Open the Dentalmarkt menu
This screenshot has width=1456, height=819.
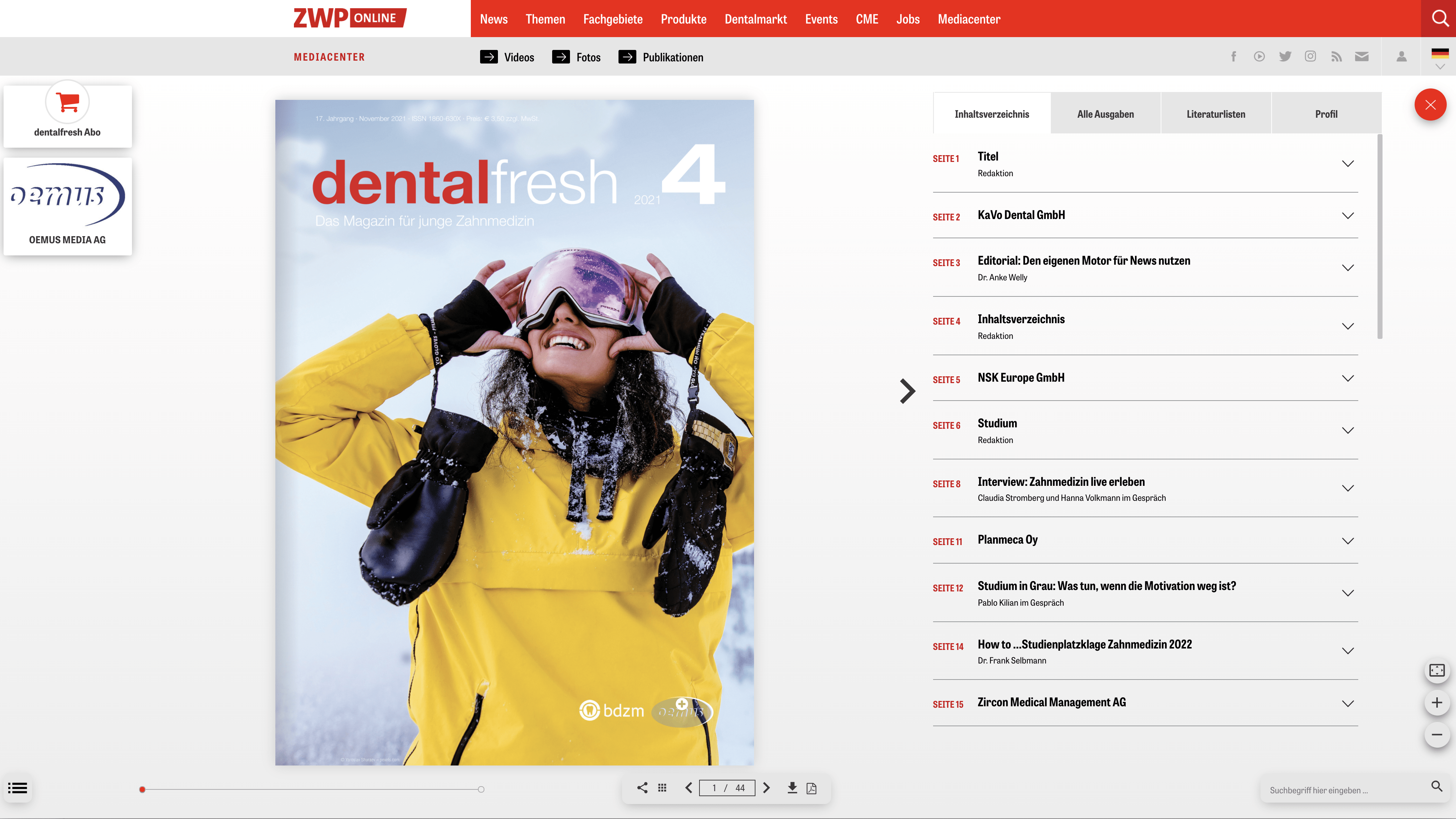[755, 19]
